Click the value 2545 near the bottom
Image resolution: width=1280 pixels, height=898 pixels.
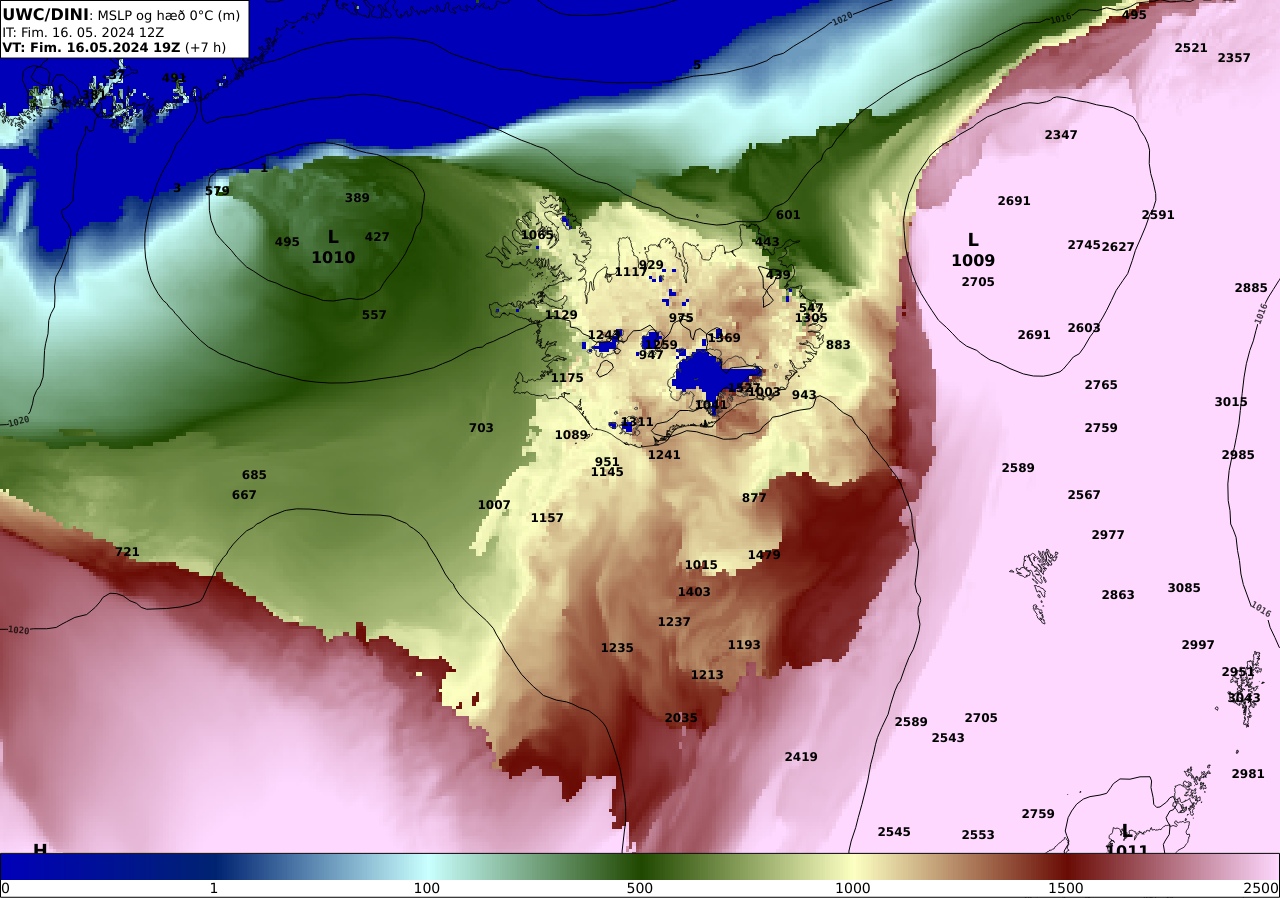tap(894, 832)
